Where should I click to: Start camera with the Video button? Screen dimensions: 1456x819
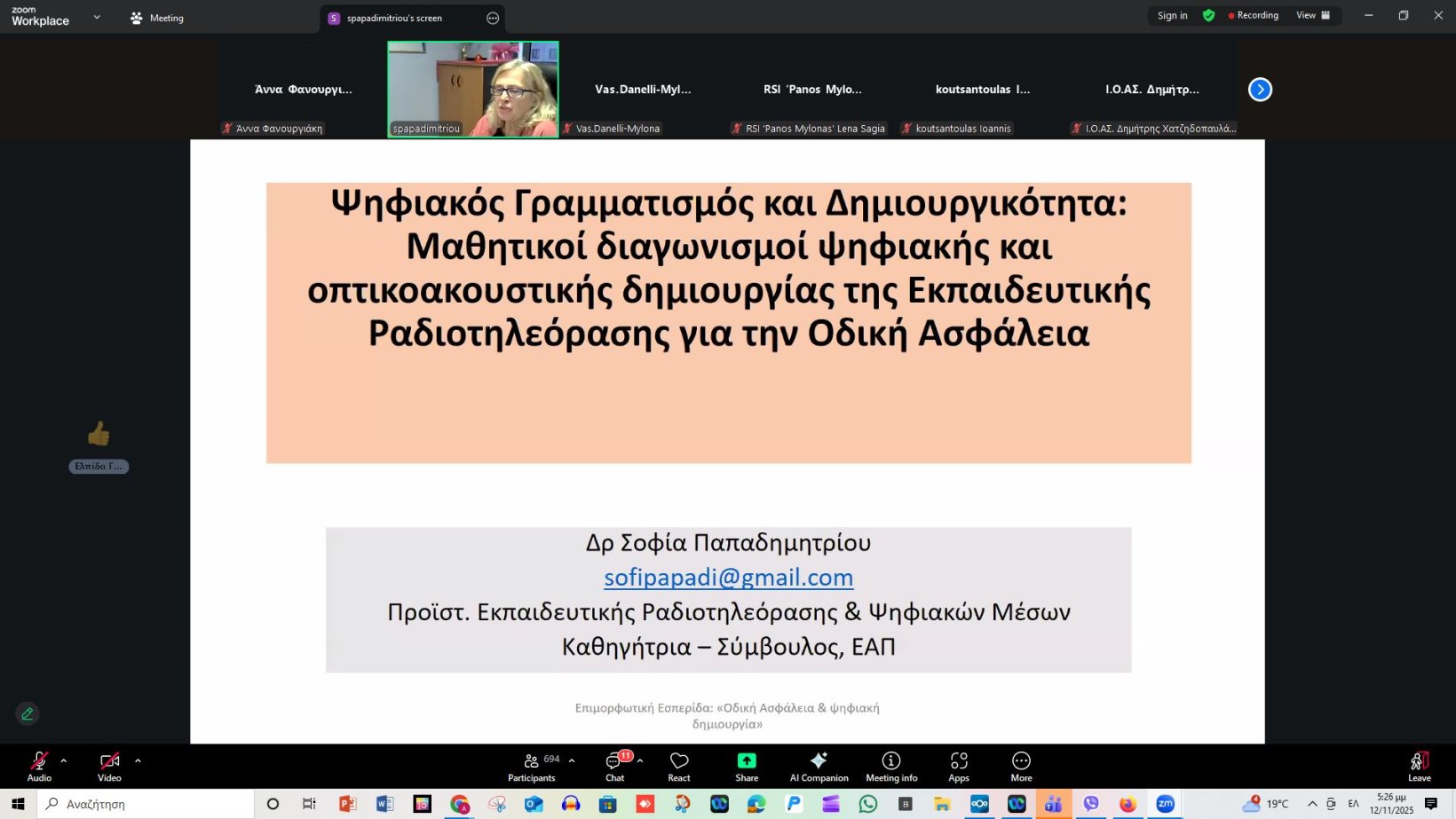[109, 767]
